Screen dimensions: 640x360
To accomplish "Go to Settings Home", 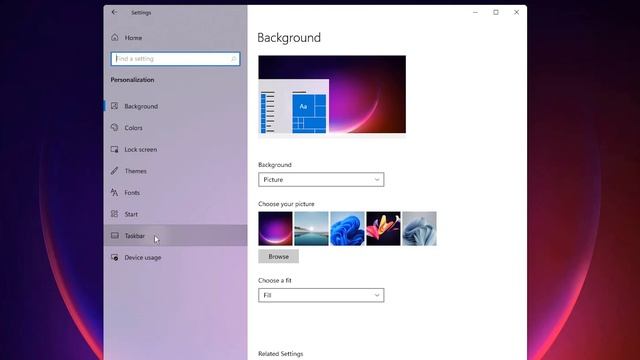I will click(x=176, y=38).
